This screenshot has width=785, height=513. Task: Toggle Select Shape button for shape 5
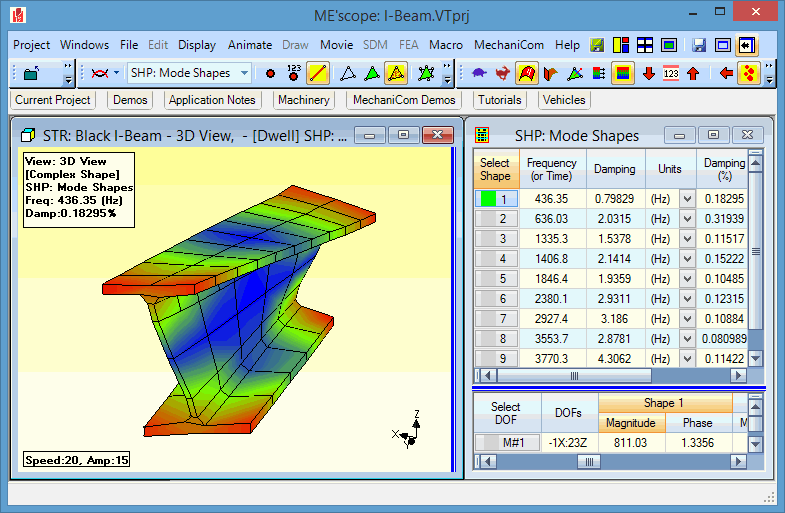click(x=496, y=279)
